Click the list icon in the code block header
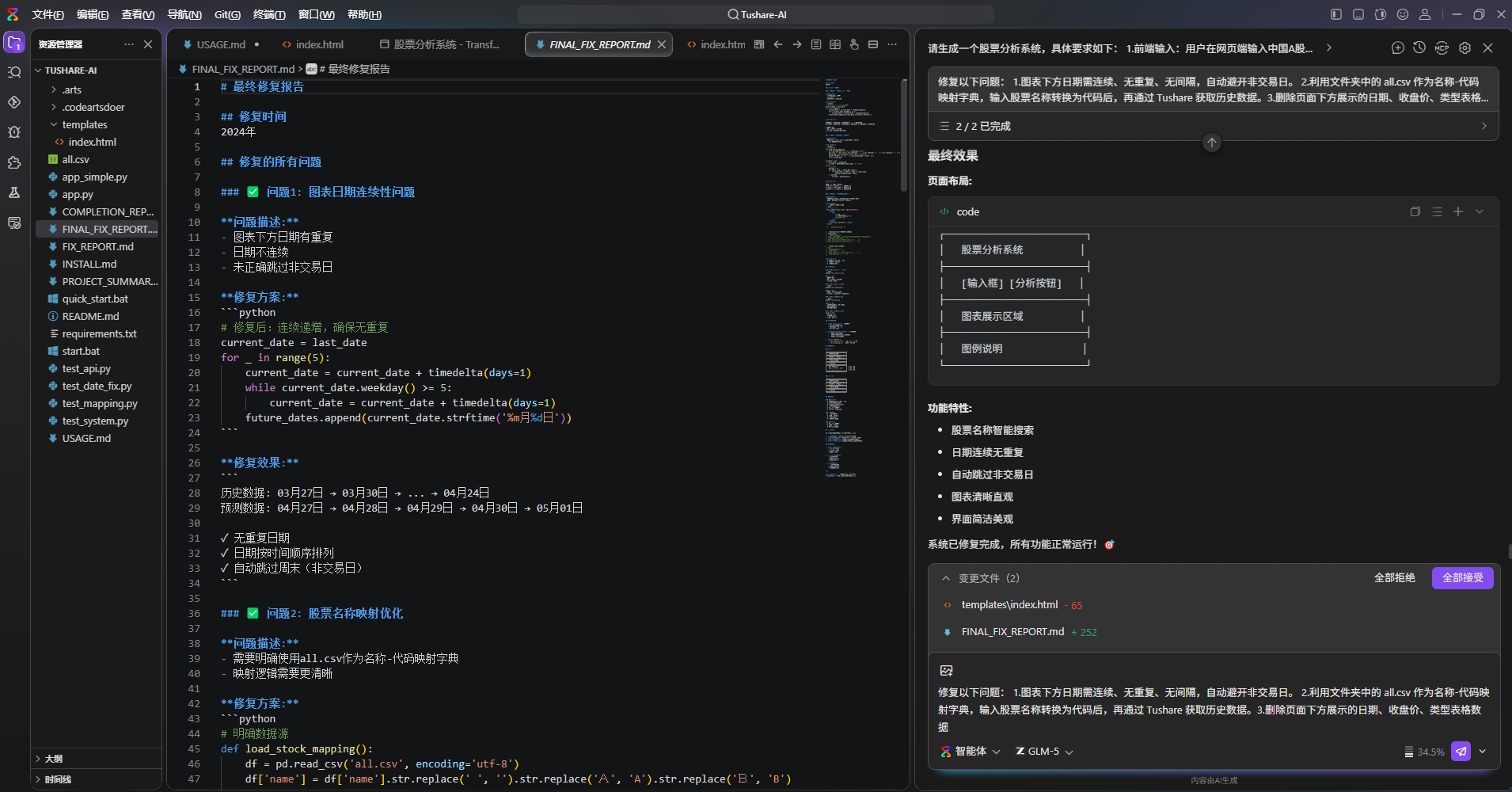 coord(1437,211)
